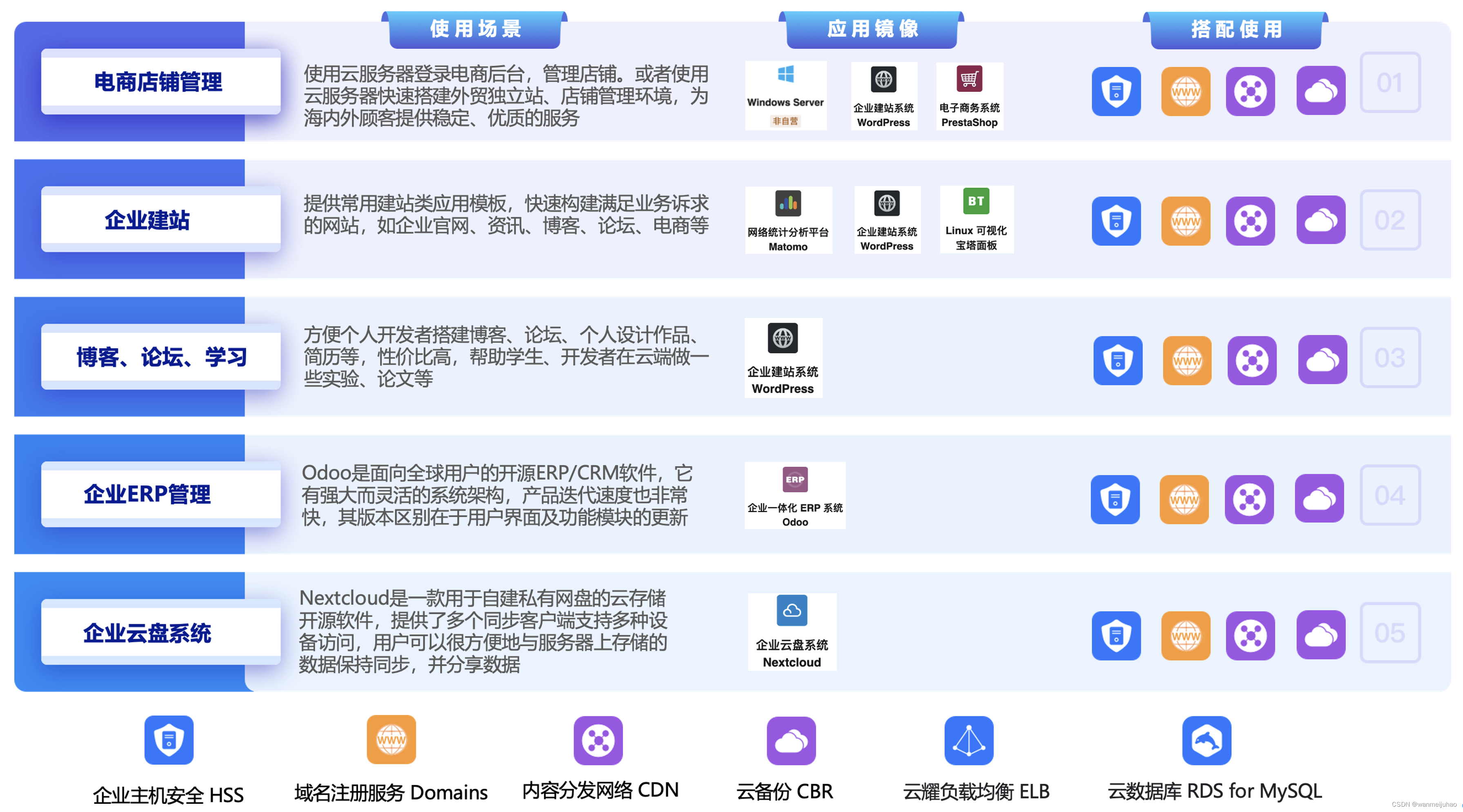Image resolution: width=1463 pixels, height=812 pixels.
Task: Click the 云数据库 RDS for MySQL label
Action: 1215,791
